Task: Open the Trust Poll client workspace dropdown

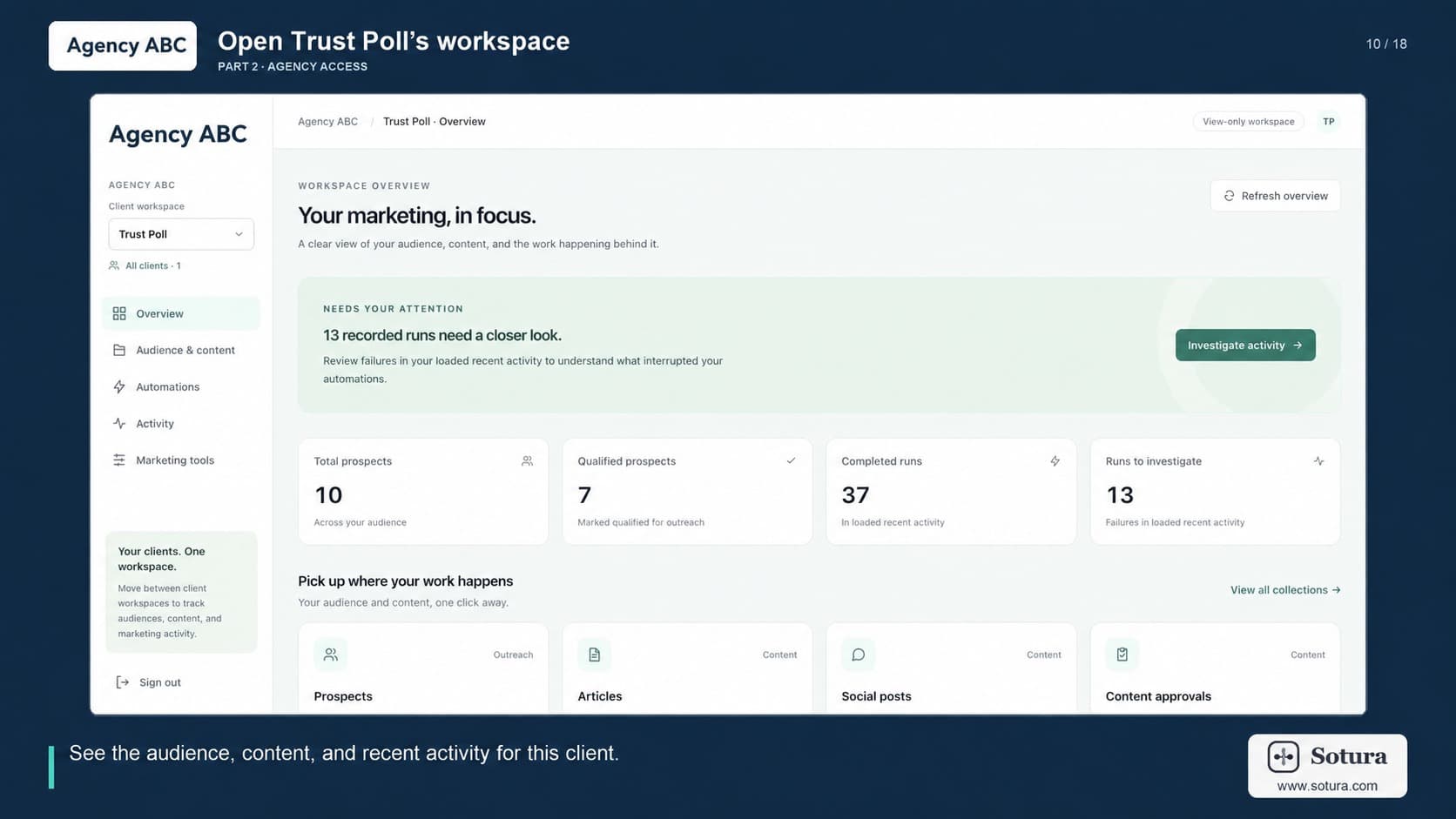Action: [x=181, y=234]
